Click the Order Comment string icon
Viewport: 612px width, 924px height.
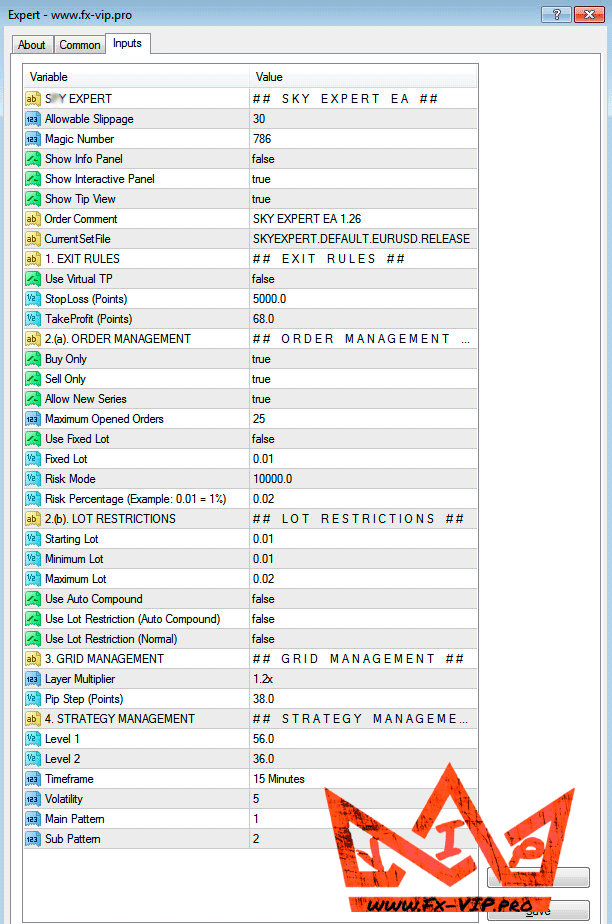click(x=33, y=219)
